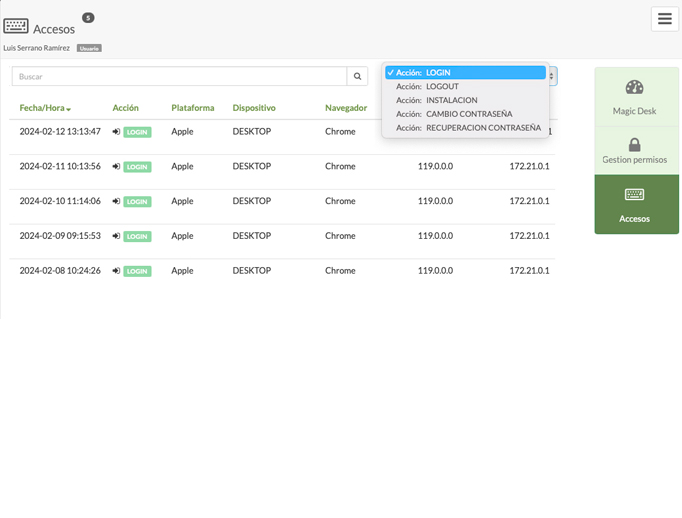Open Gestion permisos padlock item

coord(636,151)
